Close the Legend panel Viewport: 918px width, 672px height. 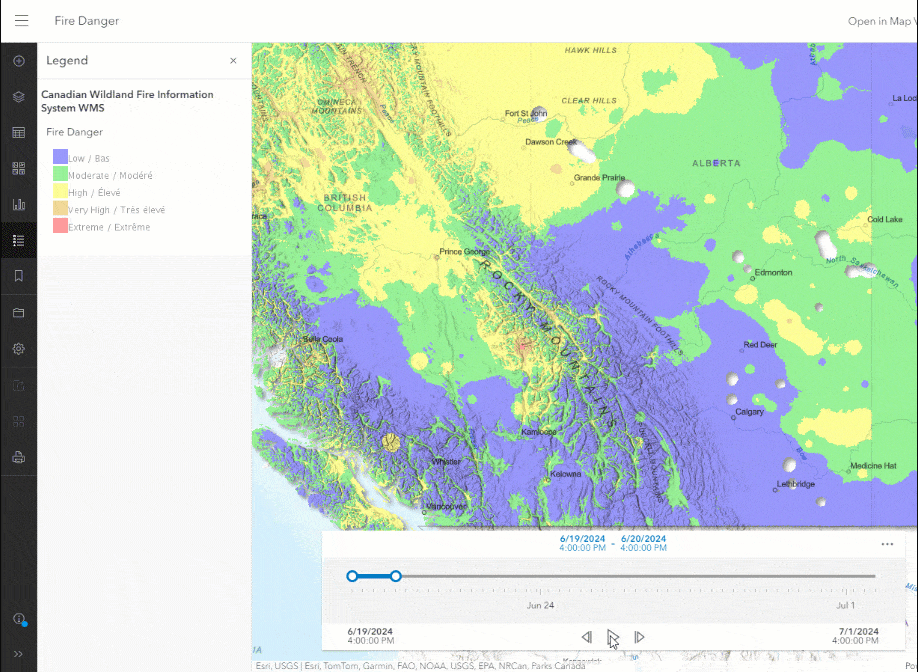click(x=232, y=60)
